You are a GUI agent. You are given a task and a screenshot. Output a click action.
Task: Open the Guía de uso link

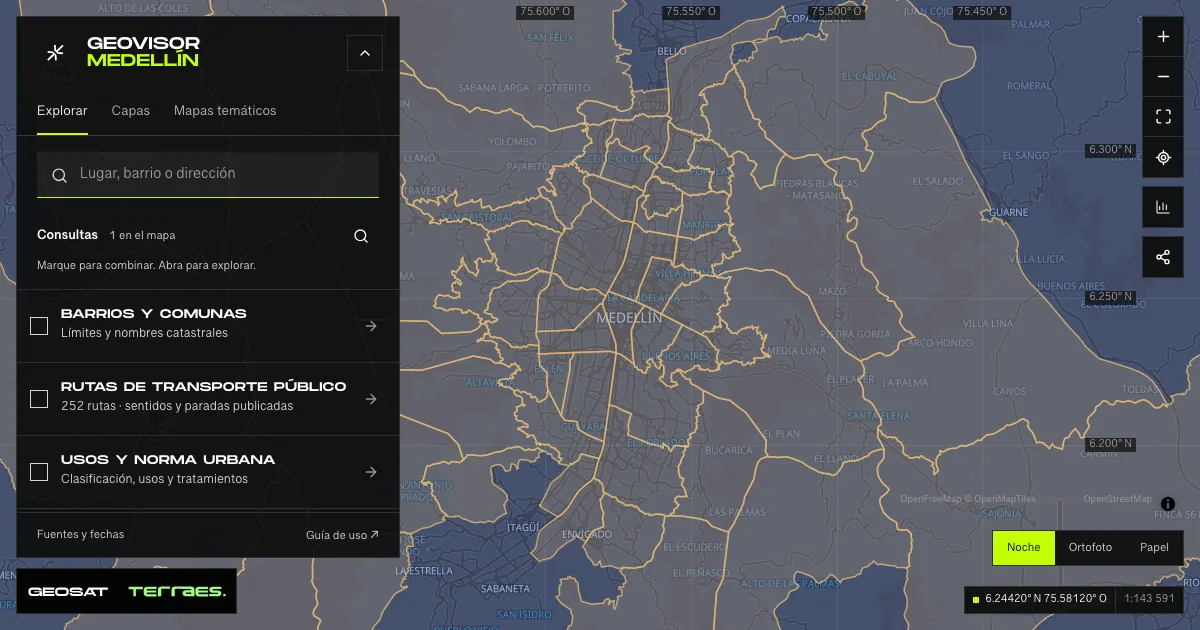(342, 535)
